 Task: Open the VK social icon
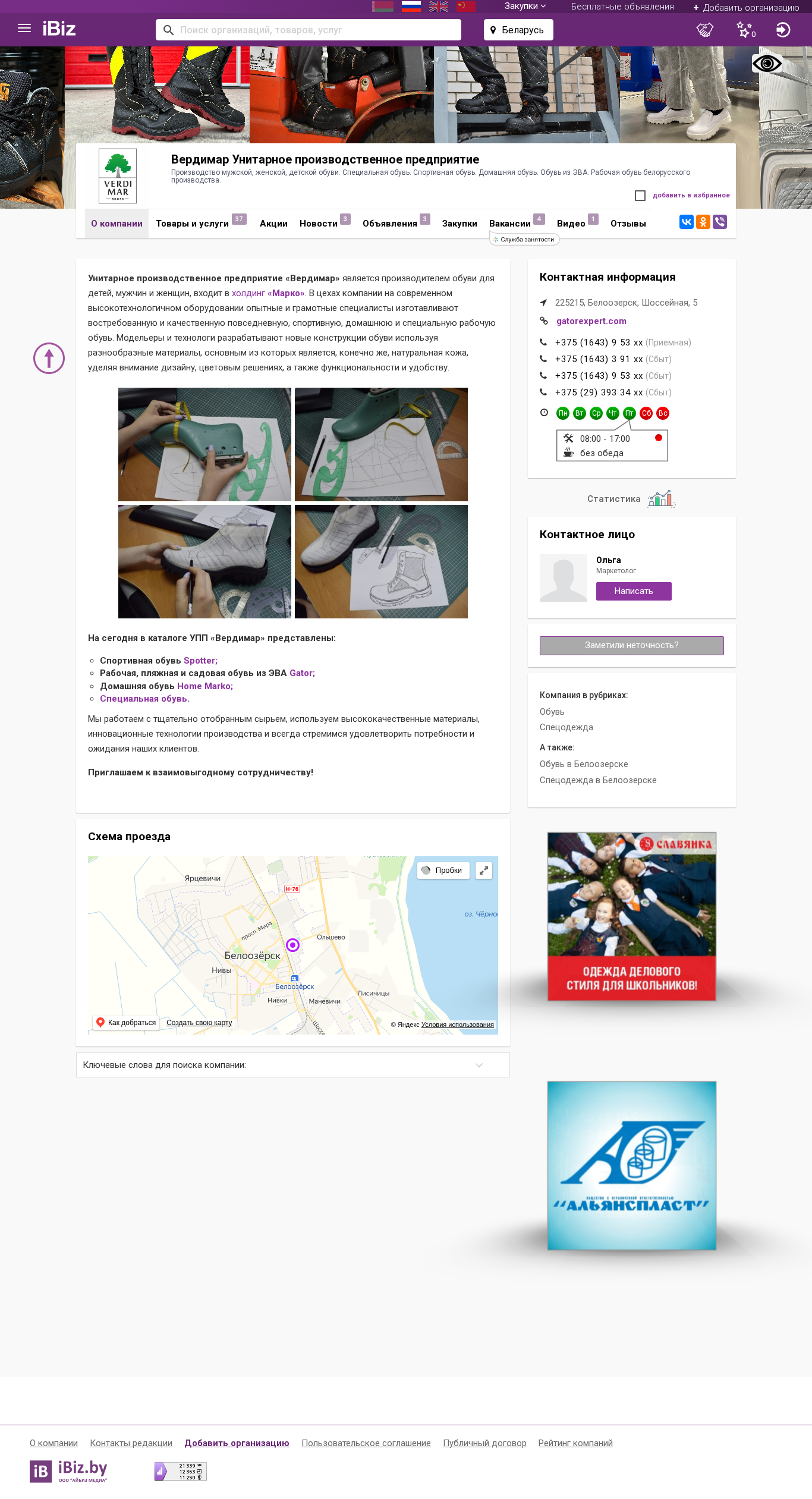(x=687, y=222)
